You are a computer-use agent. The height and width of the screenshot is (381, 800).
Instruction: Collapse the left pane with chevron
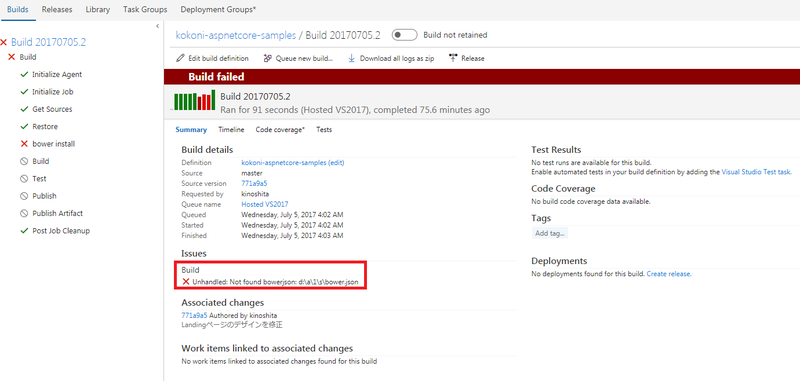tap(157, 26)
